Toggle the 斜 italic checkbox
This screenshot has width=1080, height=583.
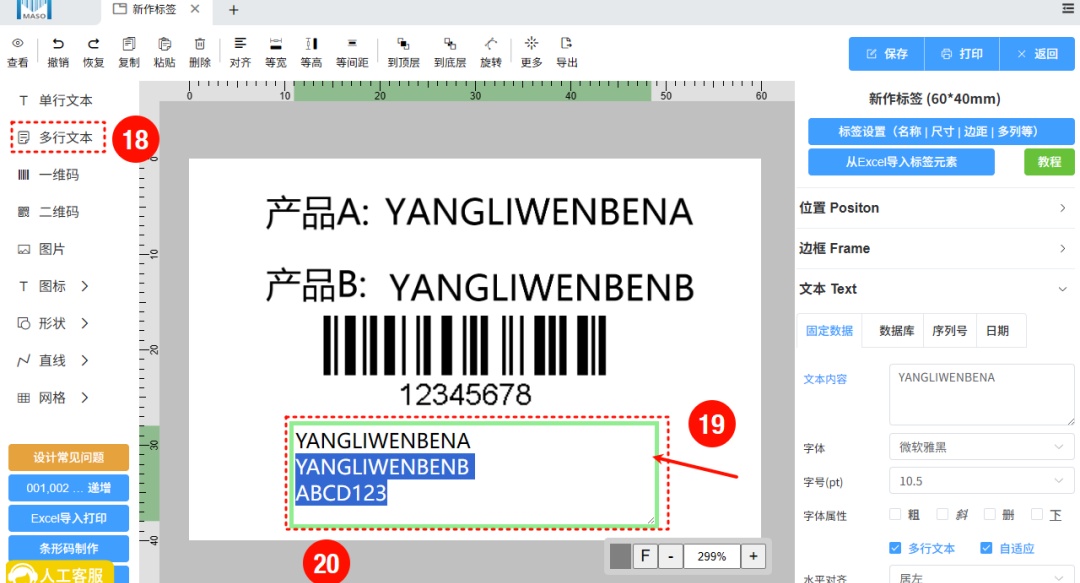click(x=942, y=514)
